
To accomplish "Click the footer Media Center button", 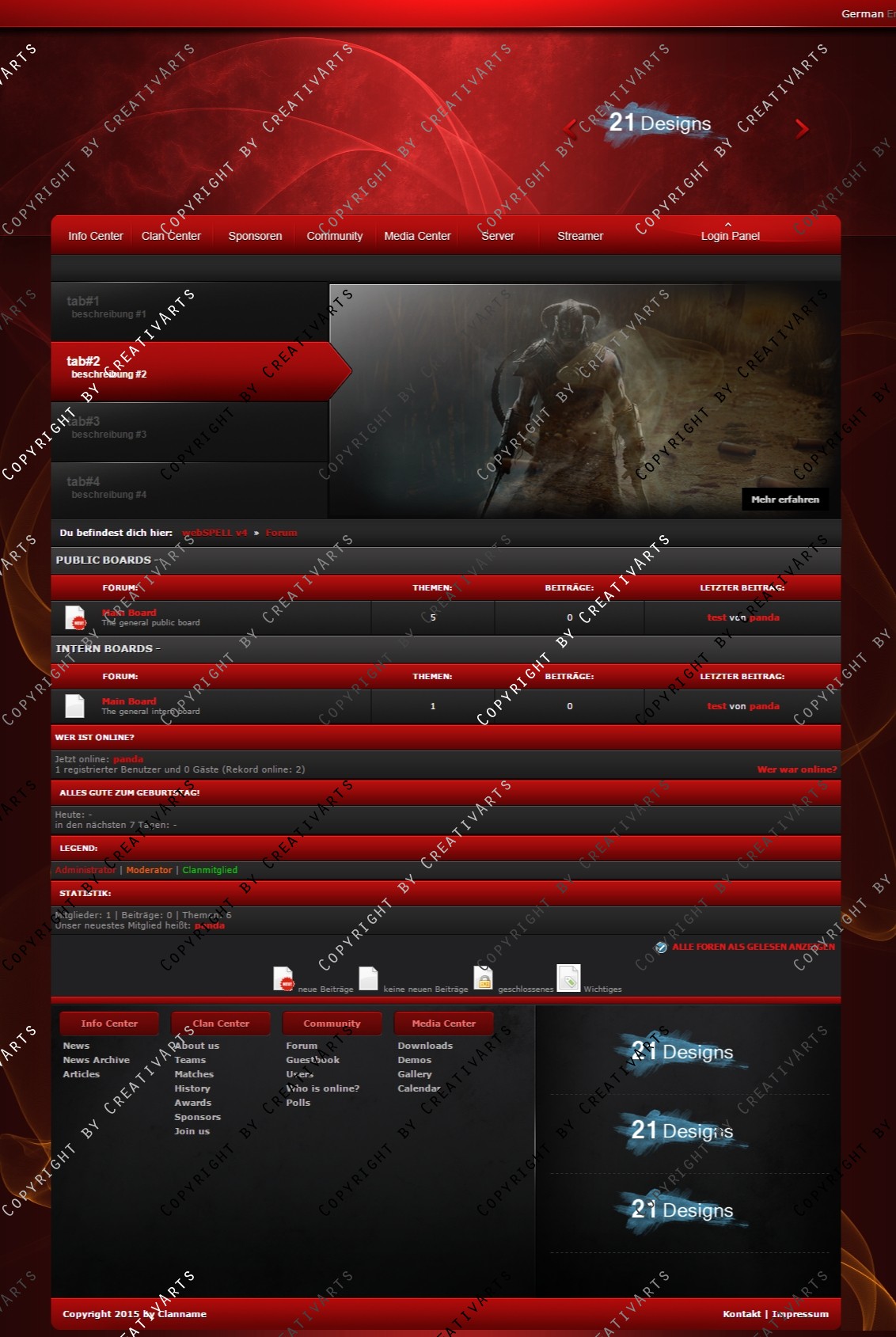I will click(443, 1024).
